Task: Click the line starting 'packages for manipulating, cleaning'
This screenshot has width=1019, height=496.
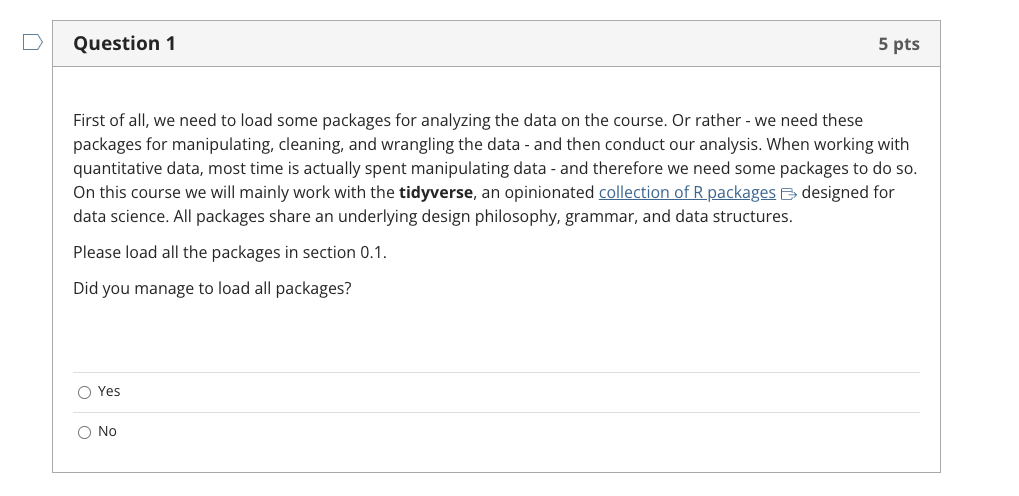Action: 491,144
